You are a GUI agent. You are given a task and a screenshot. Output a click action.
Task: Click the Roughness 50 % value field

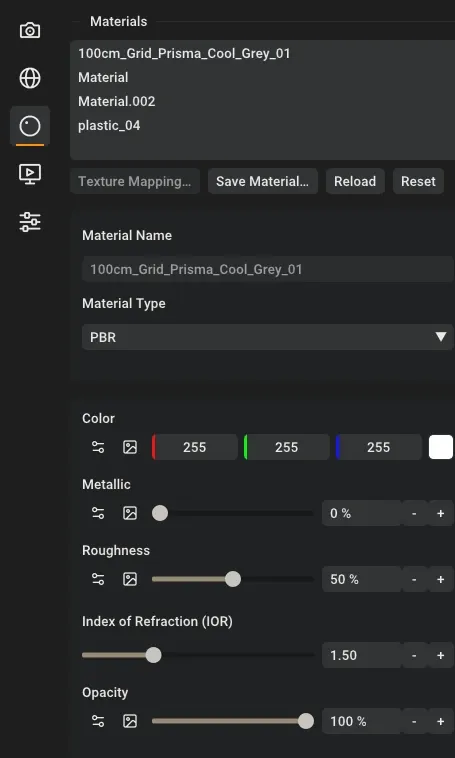pyautogui.click(x=362, y=579)
